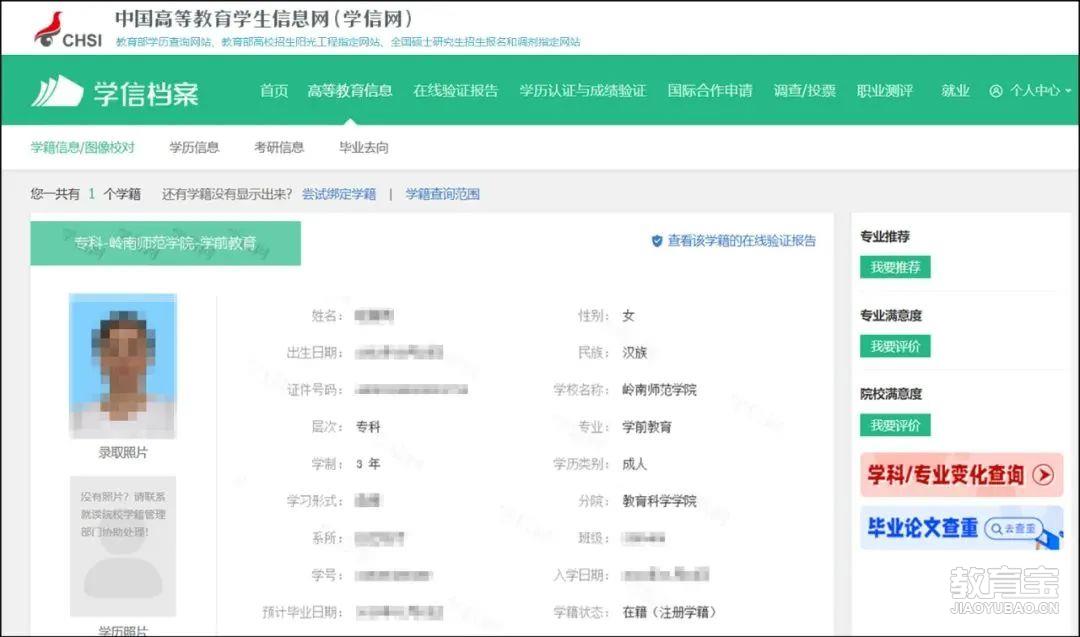Switch to 学籍信息/图像校对 tab
1080x637 pixels.
(x=83, y=147)
